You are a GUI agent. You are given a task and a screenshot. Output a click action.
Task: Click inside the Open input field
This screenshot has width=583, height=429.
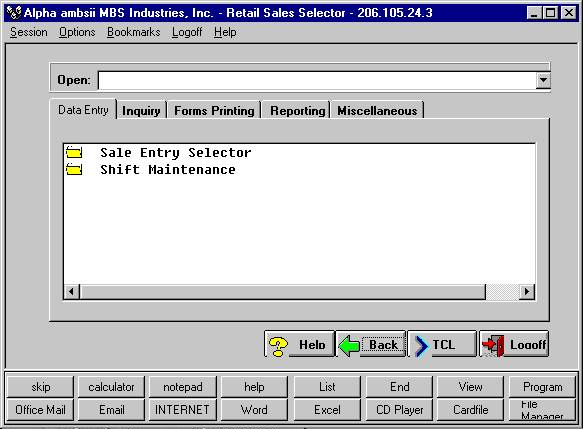[317, 80]
